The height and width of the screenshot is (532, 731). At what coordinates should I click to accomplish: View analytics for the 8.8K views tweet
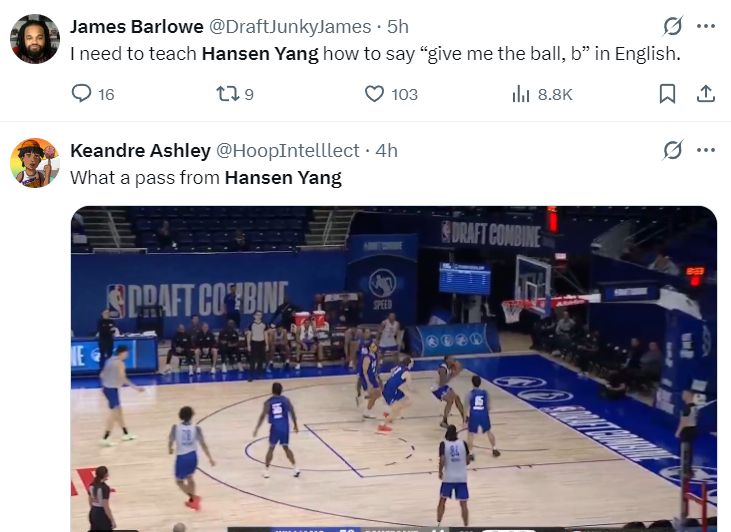click(x=542, y=94)
